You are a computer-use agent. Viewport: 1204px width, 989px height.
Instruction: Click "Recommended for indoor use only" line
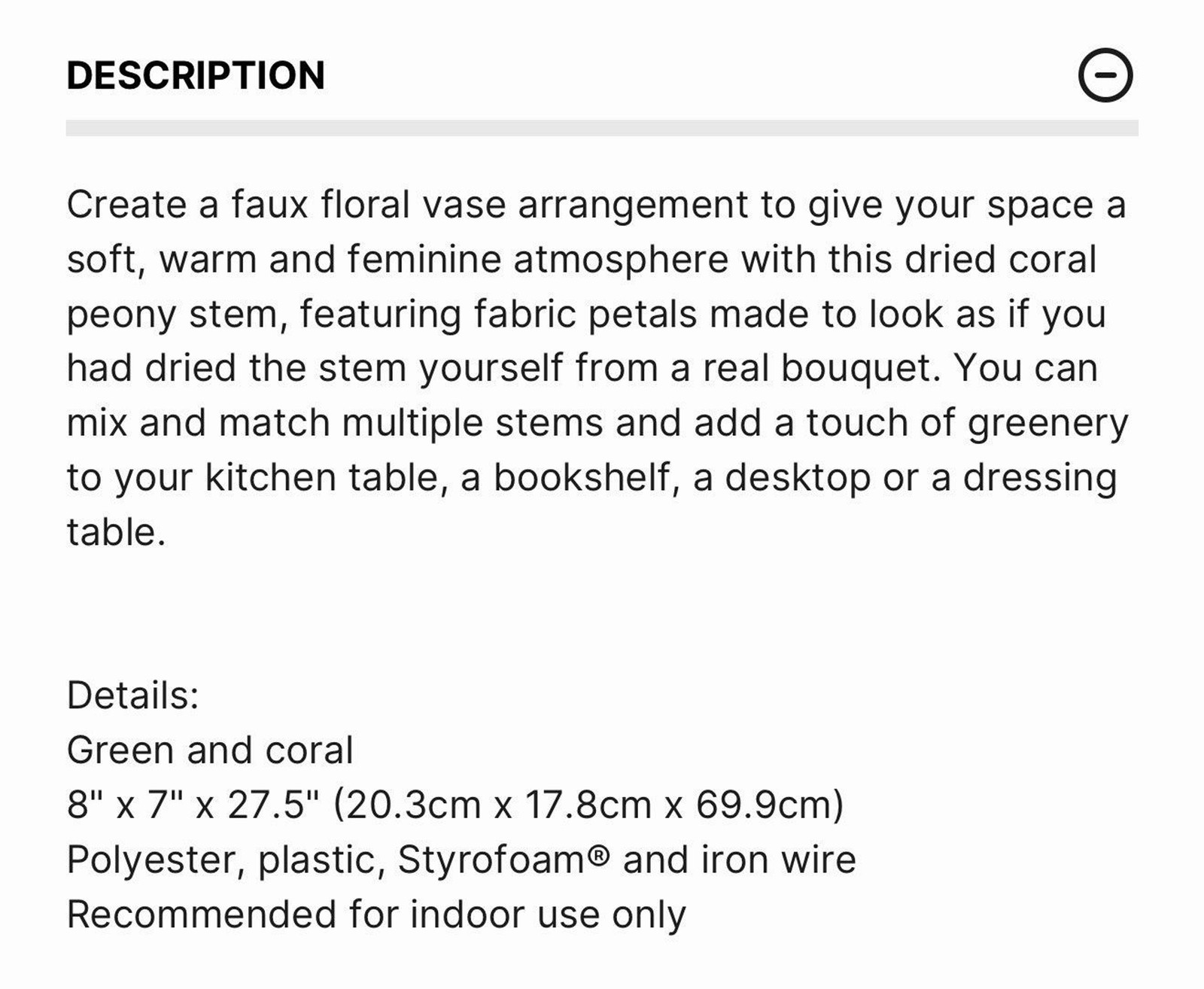(x=376, y=914)
